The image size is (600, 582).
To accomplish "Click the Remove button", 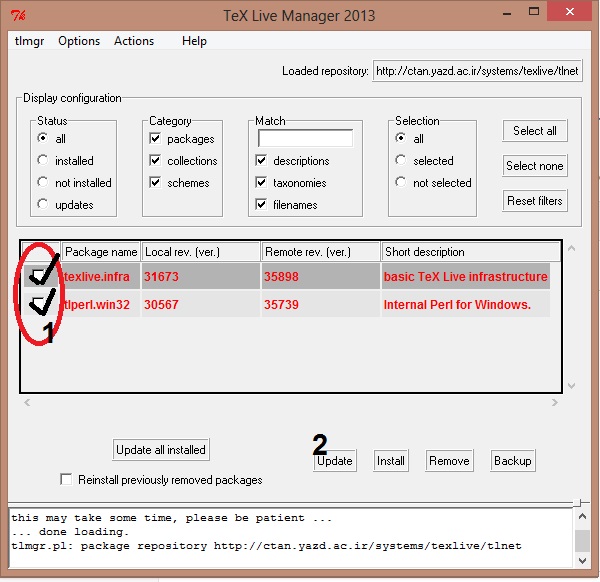I will coord(449,461).
